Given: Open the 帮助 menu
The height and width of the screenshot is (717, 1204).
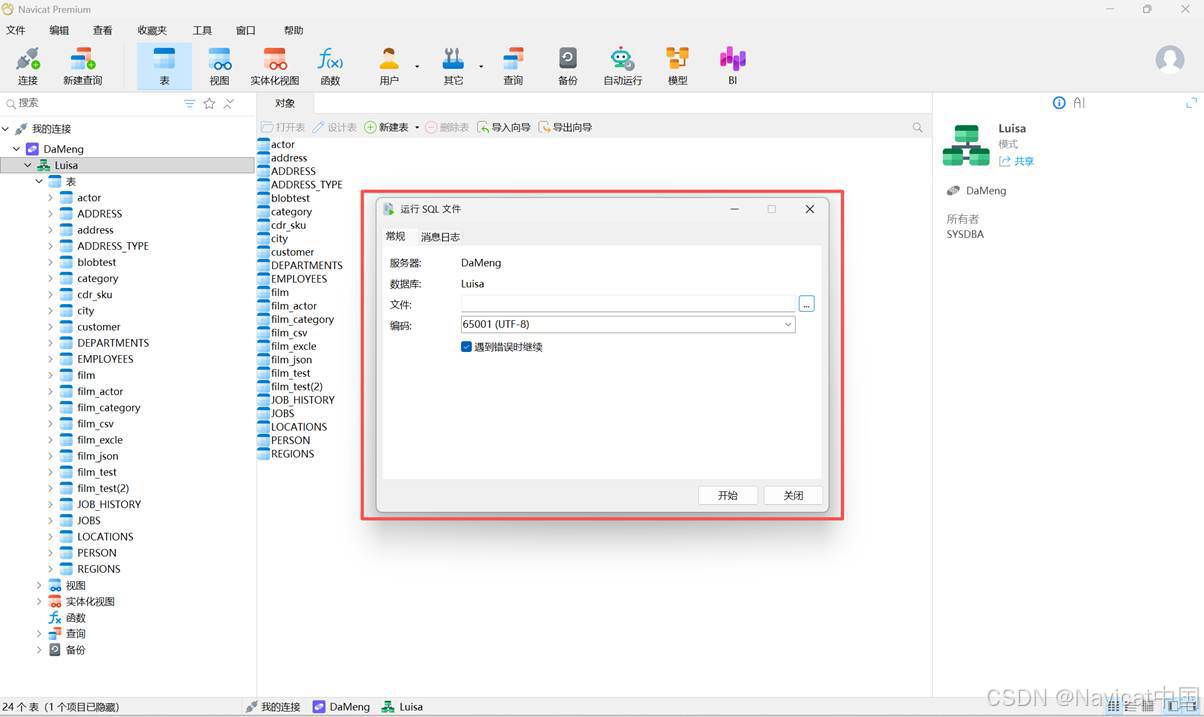Looking at the screenshot, I should coord(293,30).
